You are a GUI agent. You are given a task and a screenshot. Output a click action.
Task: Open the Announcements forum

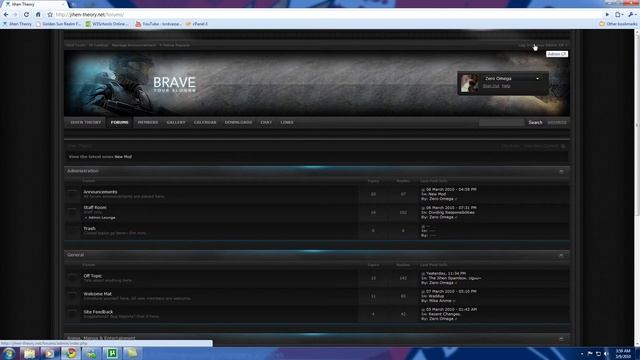100,192
